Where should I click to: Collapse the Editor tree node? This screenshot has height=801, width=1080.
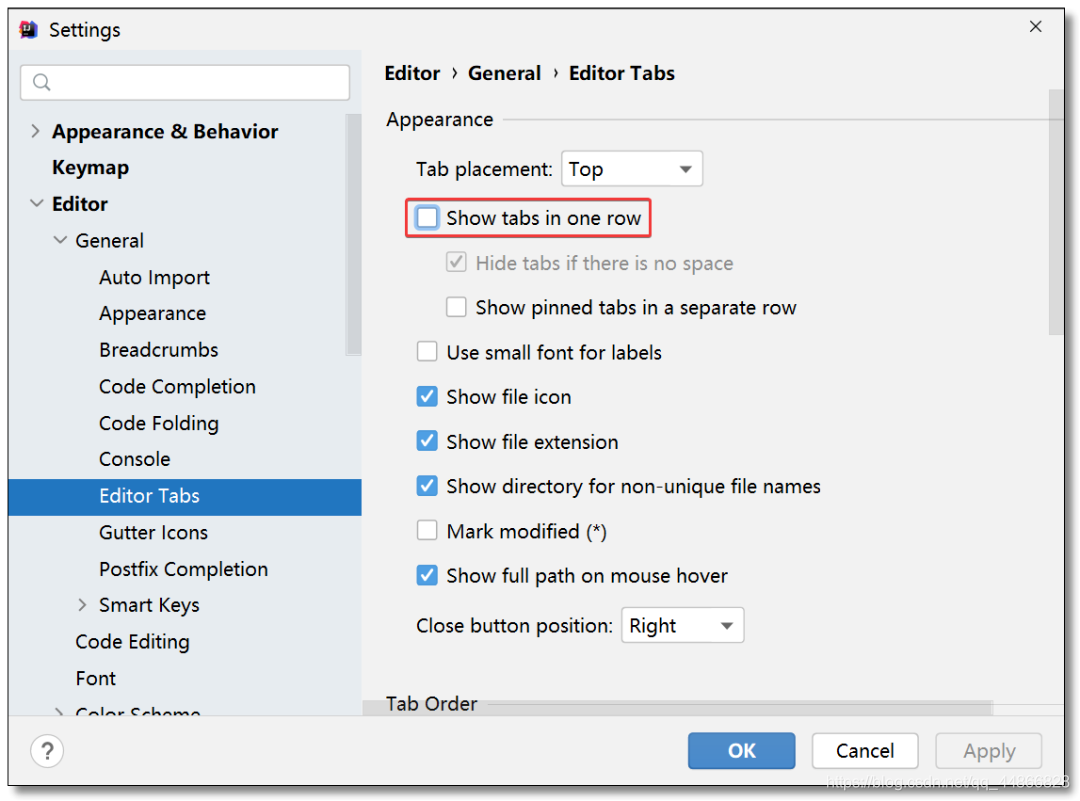(37, 203)
